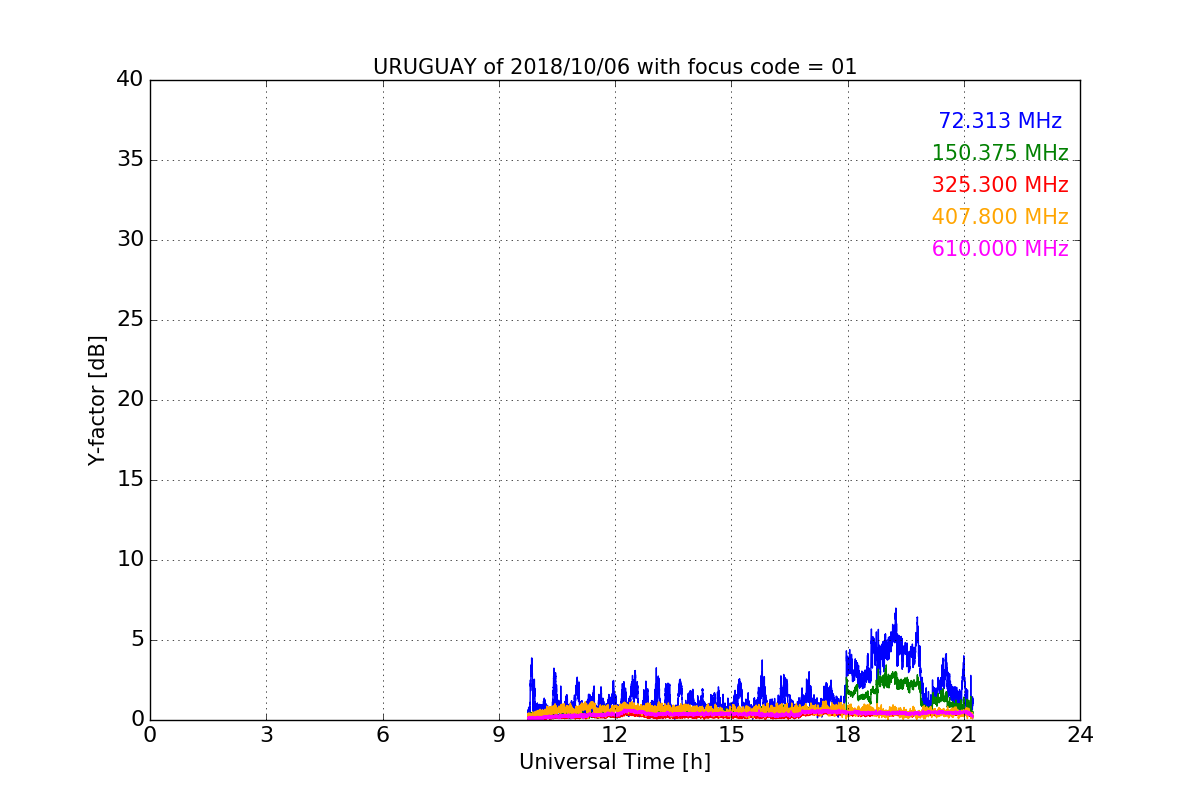The image size is (1200, 800).
Task: Click the x-axis tick value 6
Action: (383, 735)
